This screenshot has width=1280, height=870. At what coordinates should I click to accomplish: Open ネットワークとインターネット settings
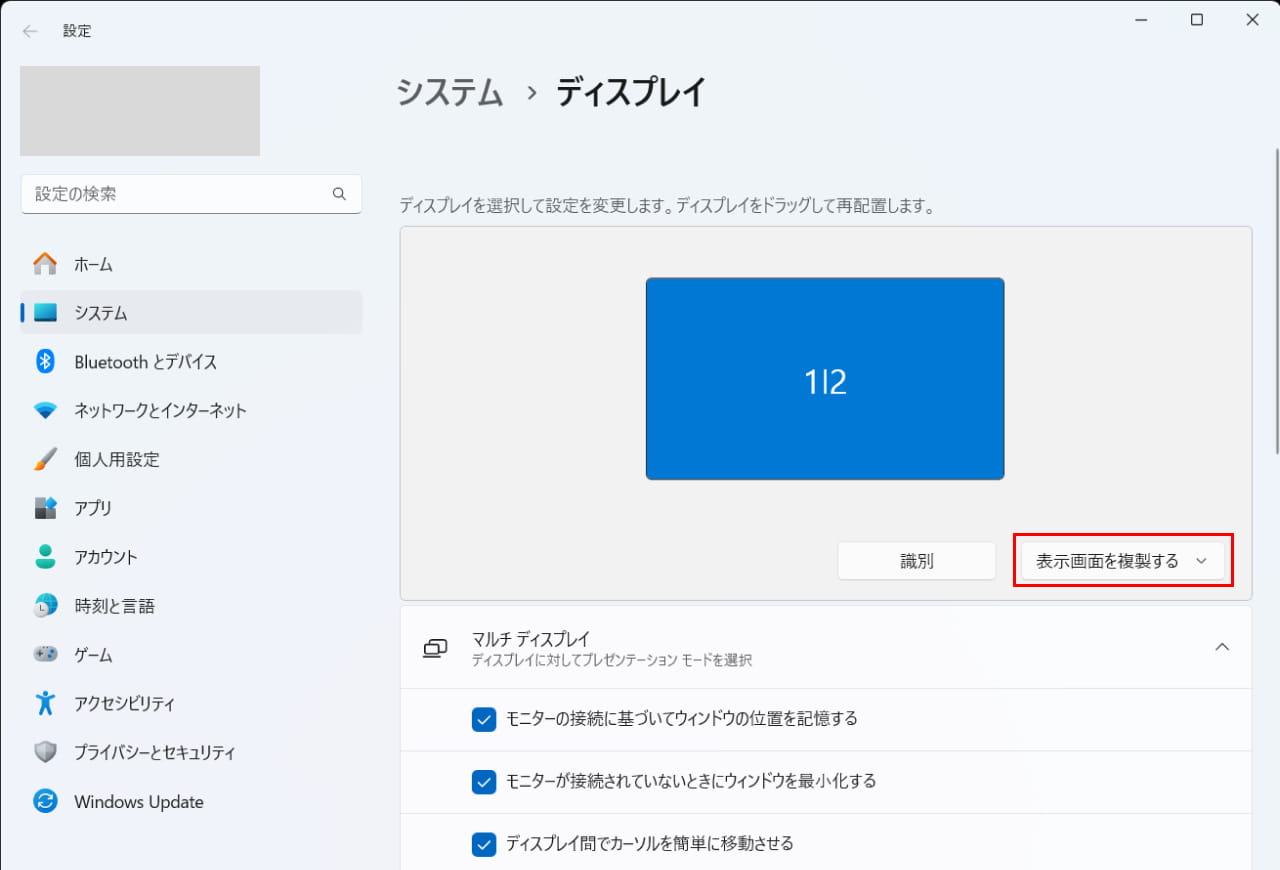click(191, 411)
